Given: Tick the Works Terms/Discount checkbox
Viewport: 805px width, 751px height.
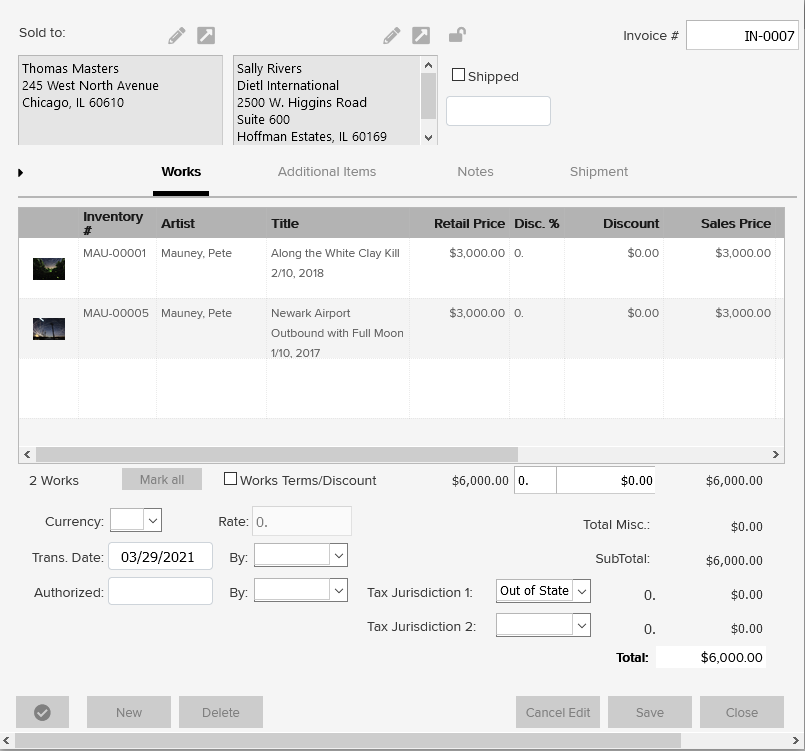Looking at the screenshot, I should (x=231, y=479).
